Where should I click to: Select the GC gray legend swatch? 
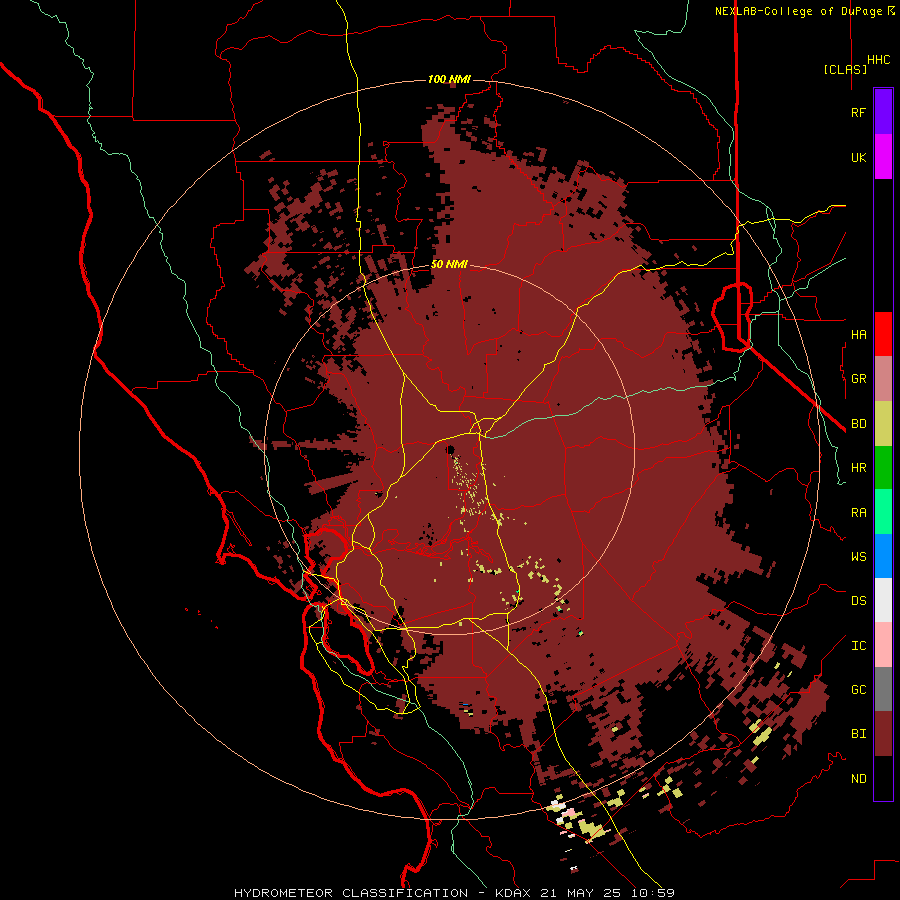pos(883,689)
